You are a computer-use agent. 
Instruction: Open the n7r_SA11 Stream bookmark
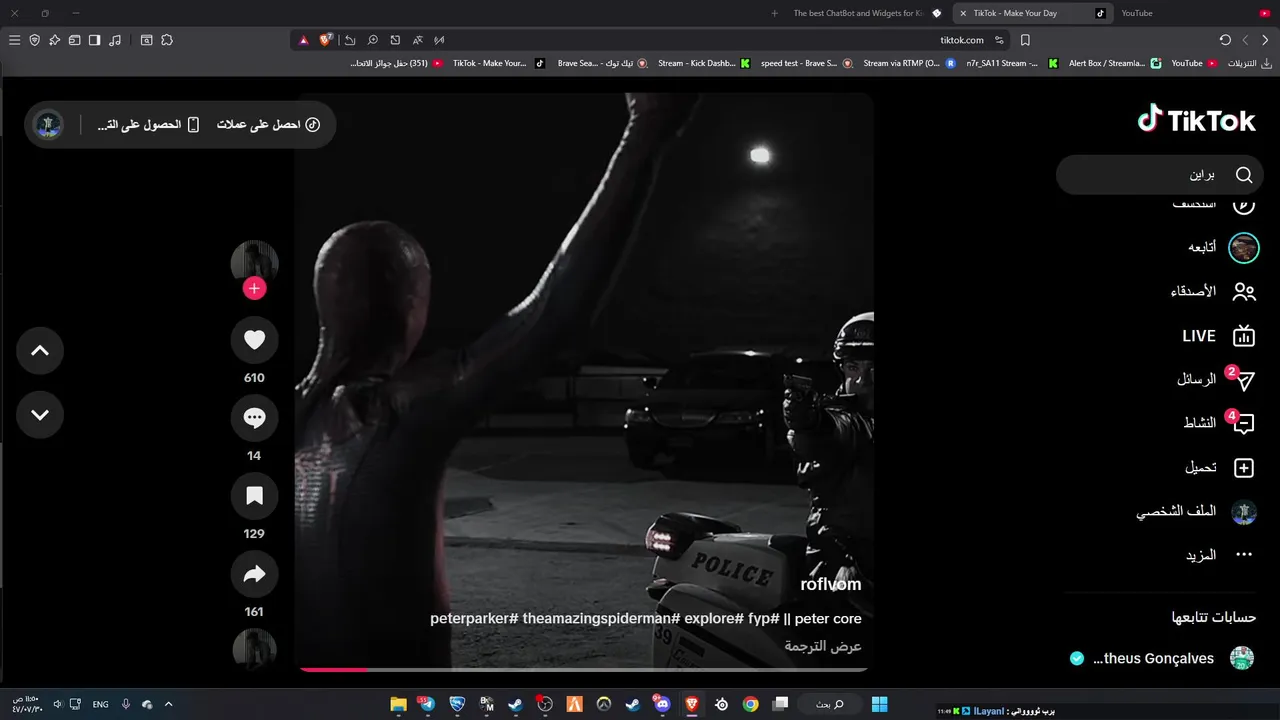[x=1011, y=63]
